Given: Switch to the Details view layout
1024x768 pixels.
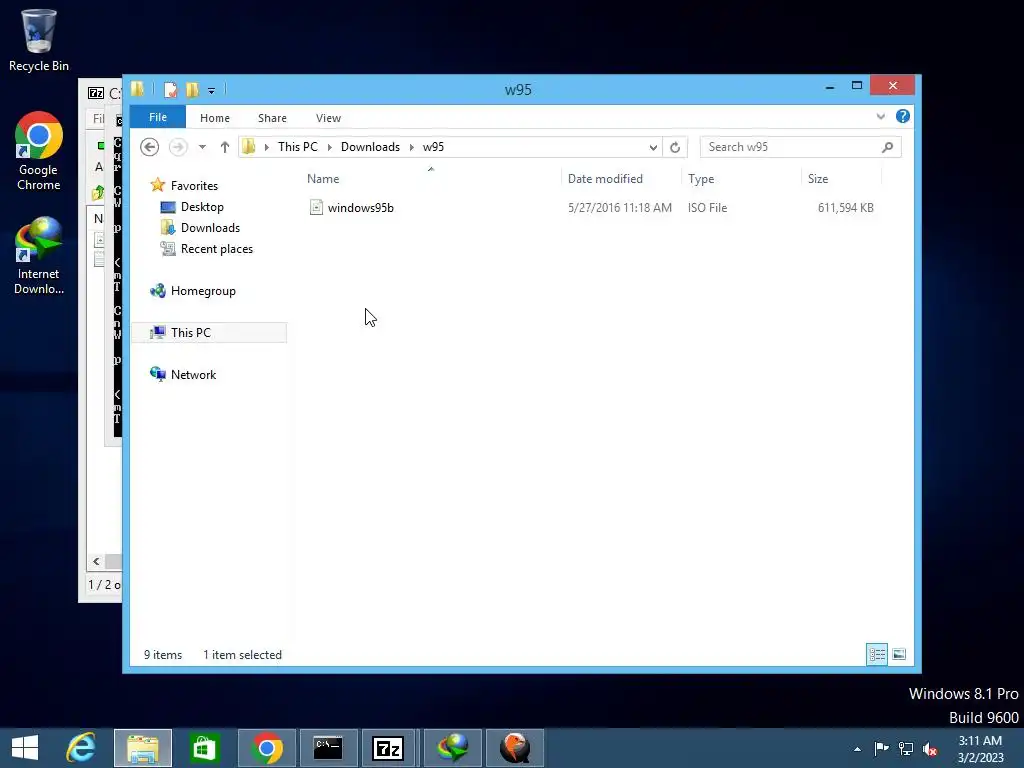Looking at the screenshot, I should tap(877, 654).
